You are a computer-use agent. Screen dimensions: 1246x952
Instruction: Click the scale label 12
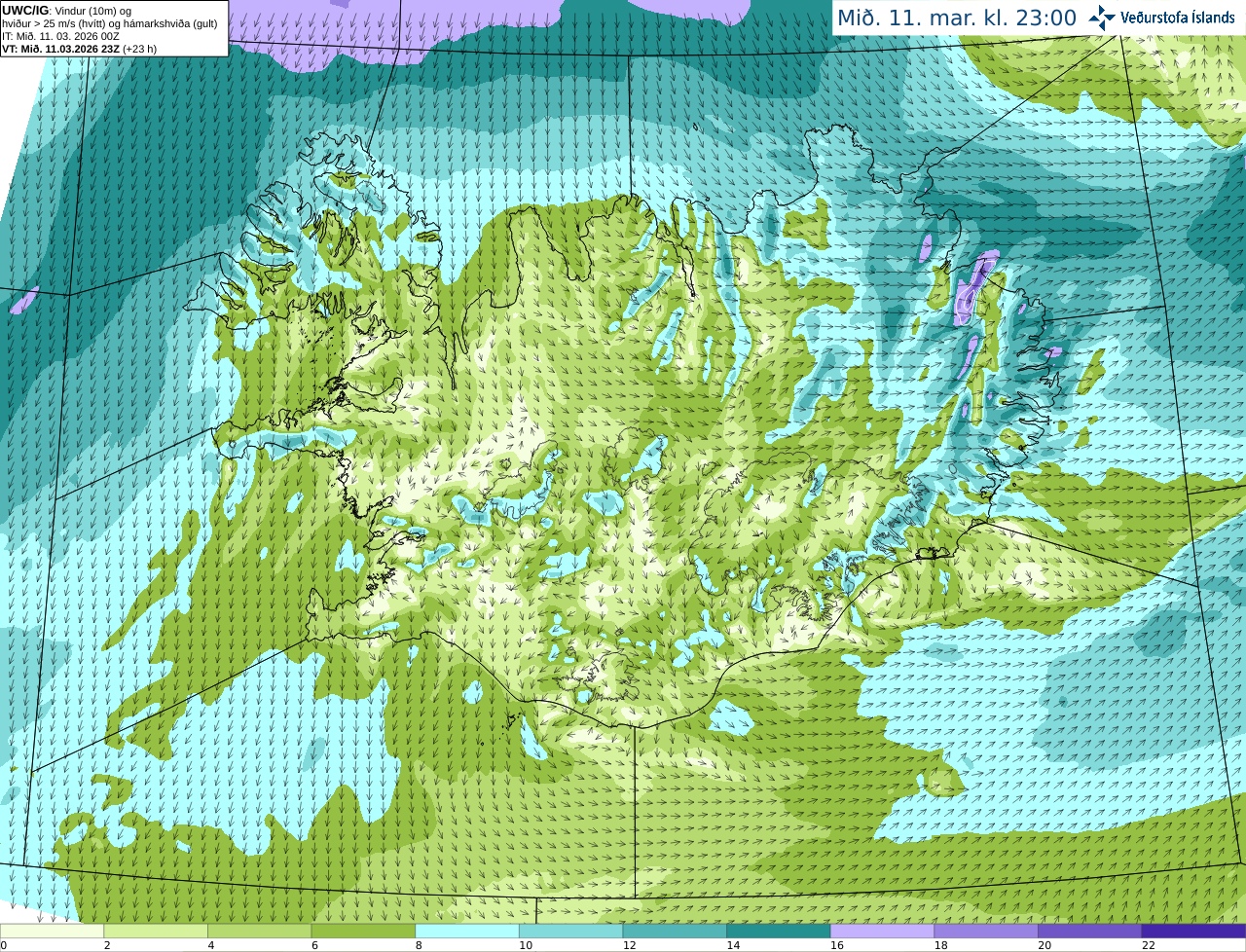coord(629,945)
